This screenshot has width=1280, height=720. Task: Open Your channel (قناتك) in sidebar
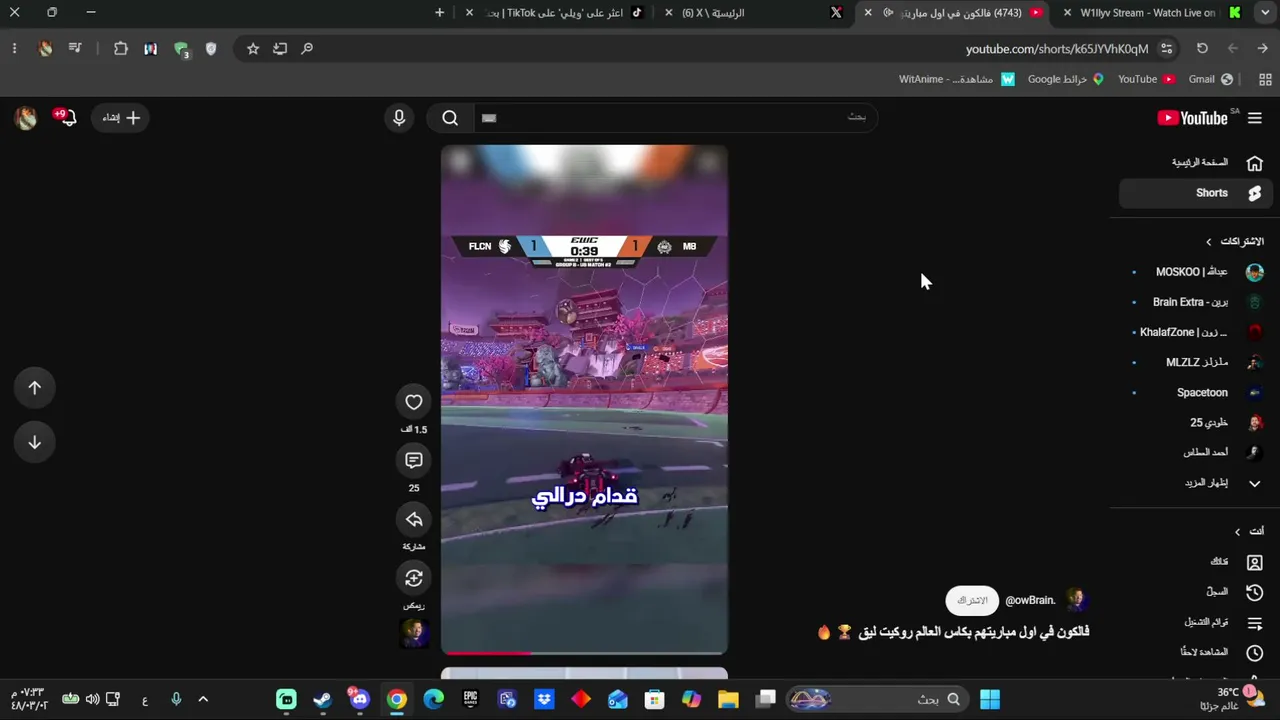[1197, 562]
